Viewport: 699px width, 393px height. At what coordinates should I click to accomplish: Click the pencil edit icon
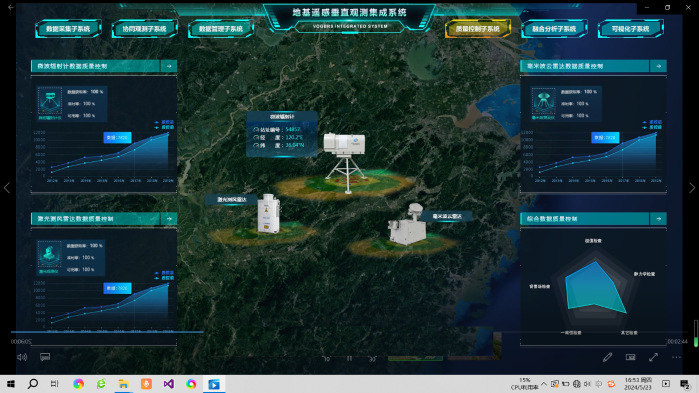point(607,357)
